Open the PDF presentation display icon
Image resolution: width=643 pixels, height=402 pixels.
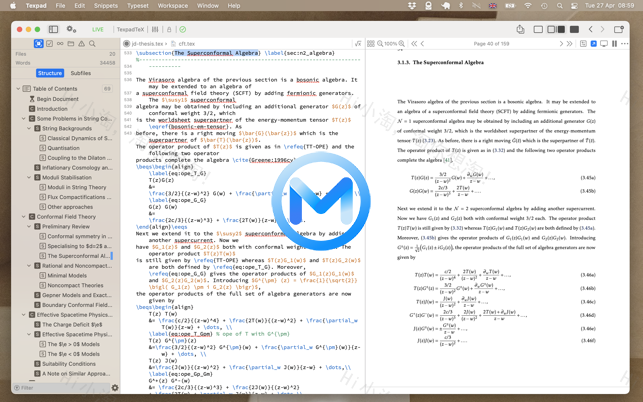604,43
